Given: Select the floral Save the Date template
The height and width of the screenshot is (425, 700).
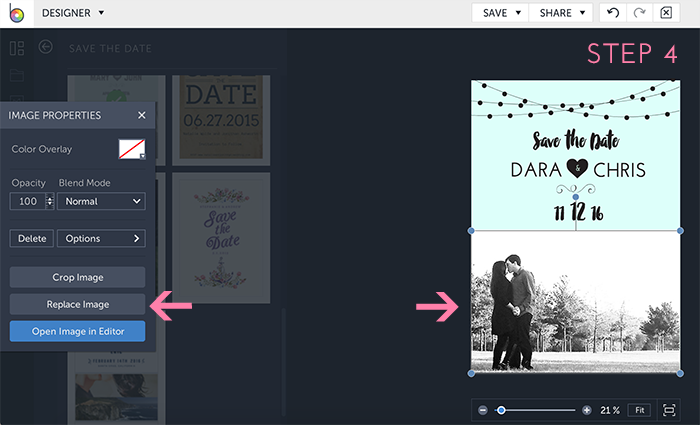Looking at the screenshot, I should point(221,238).
